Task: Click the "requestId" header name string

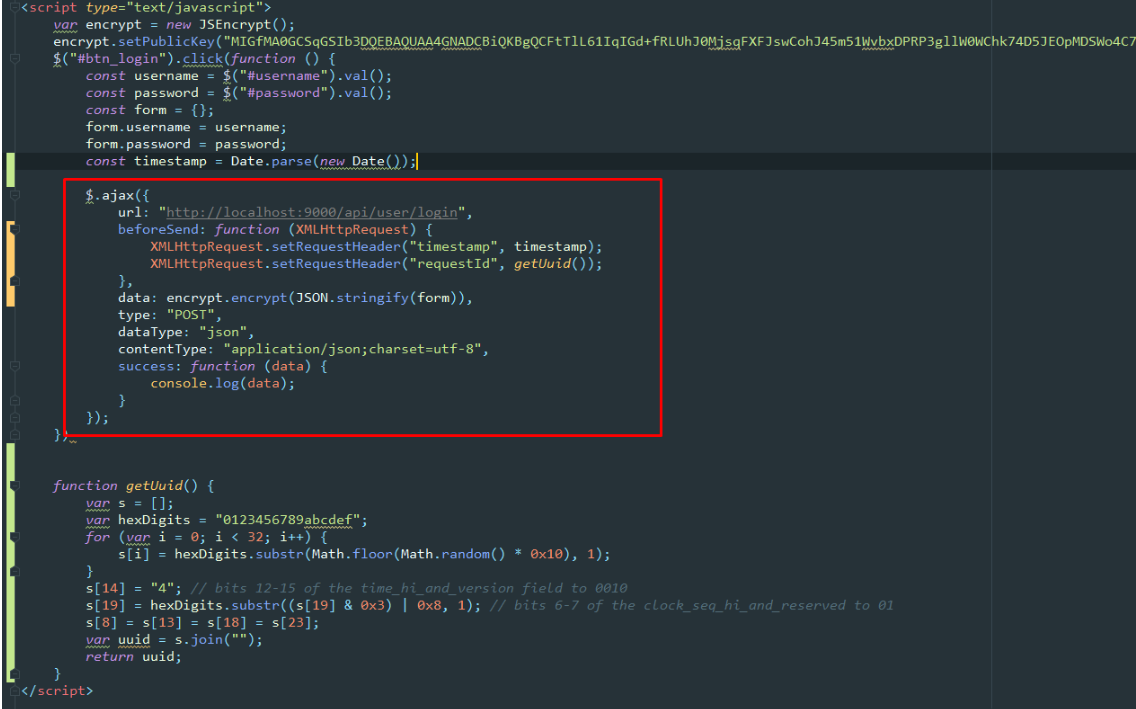Action: click(454, 264)
